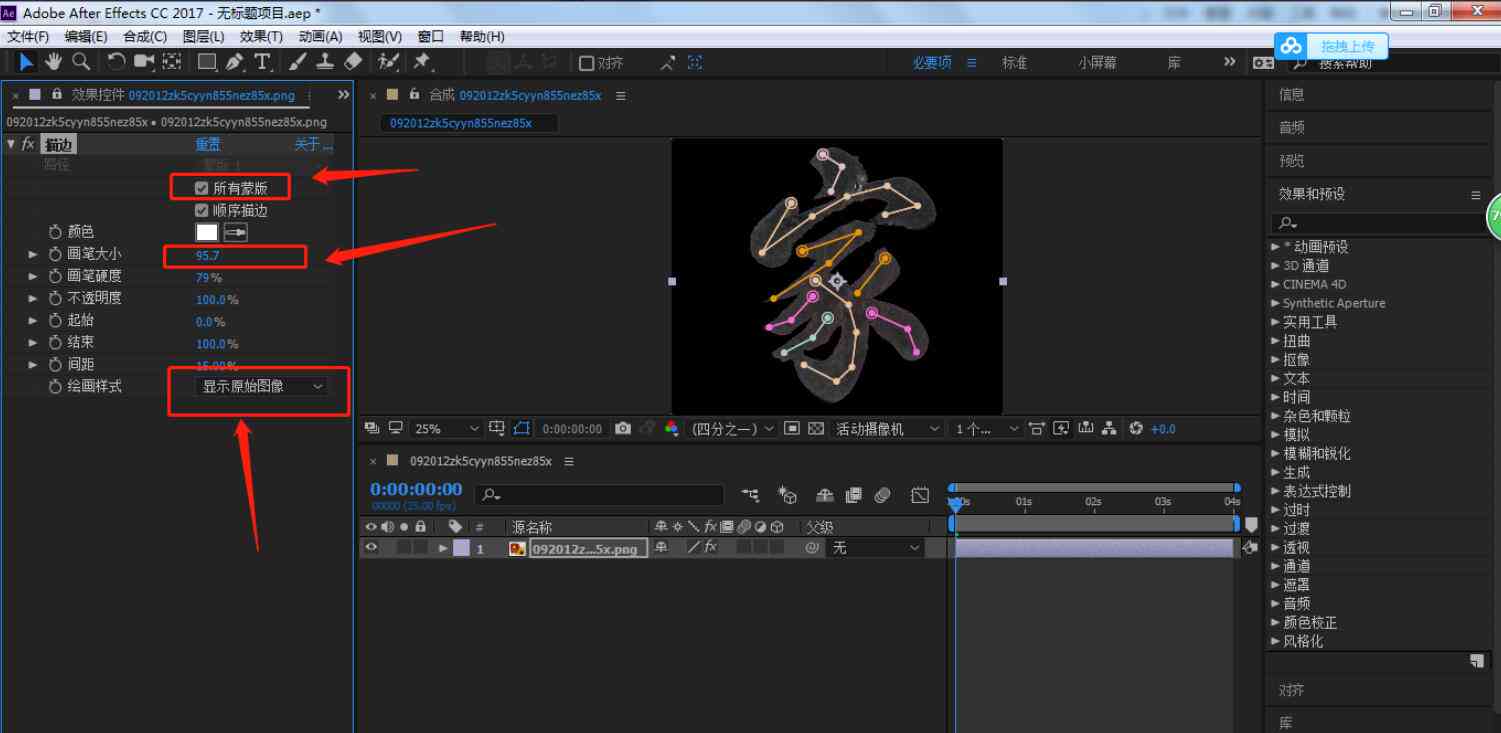Select the Clone Stamp tool

[x=325, y=62]
